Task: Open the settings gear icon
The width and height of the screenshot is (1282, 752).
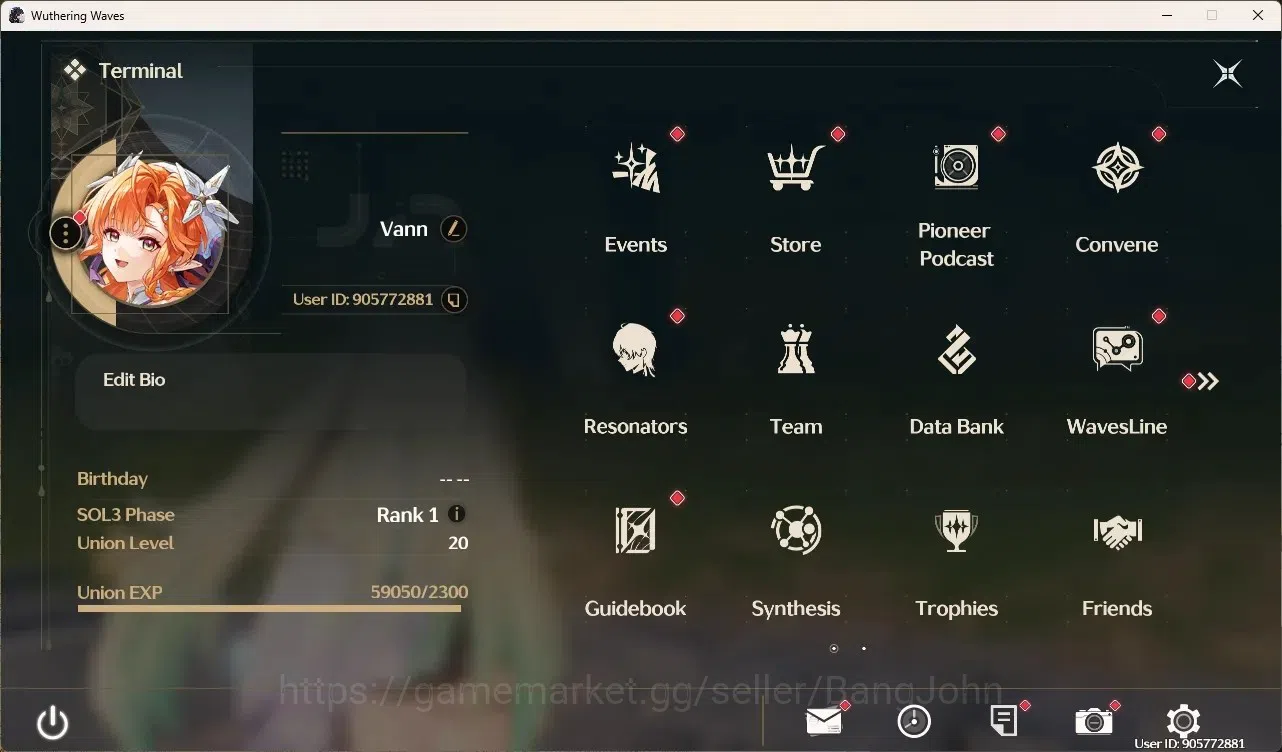Action: tap(1183, 721)
